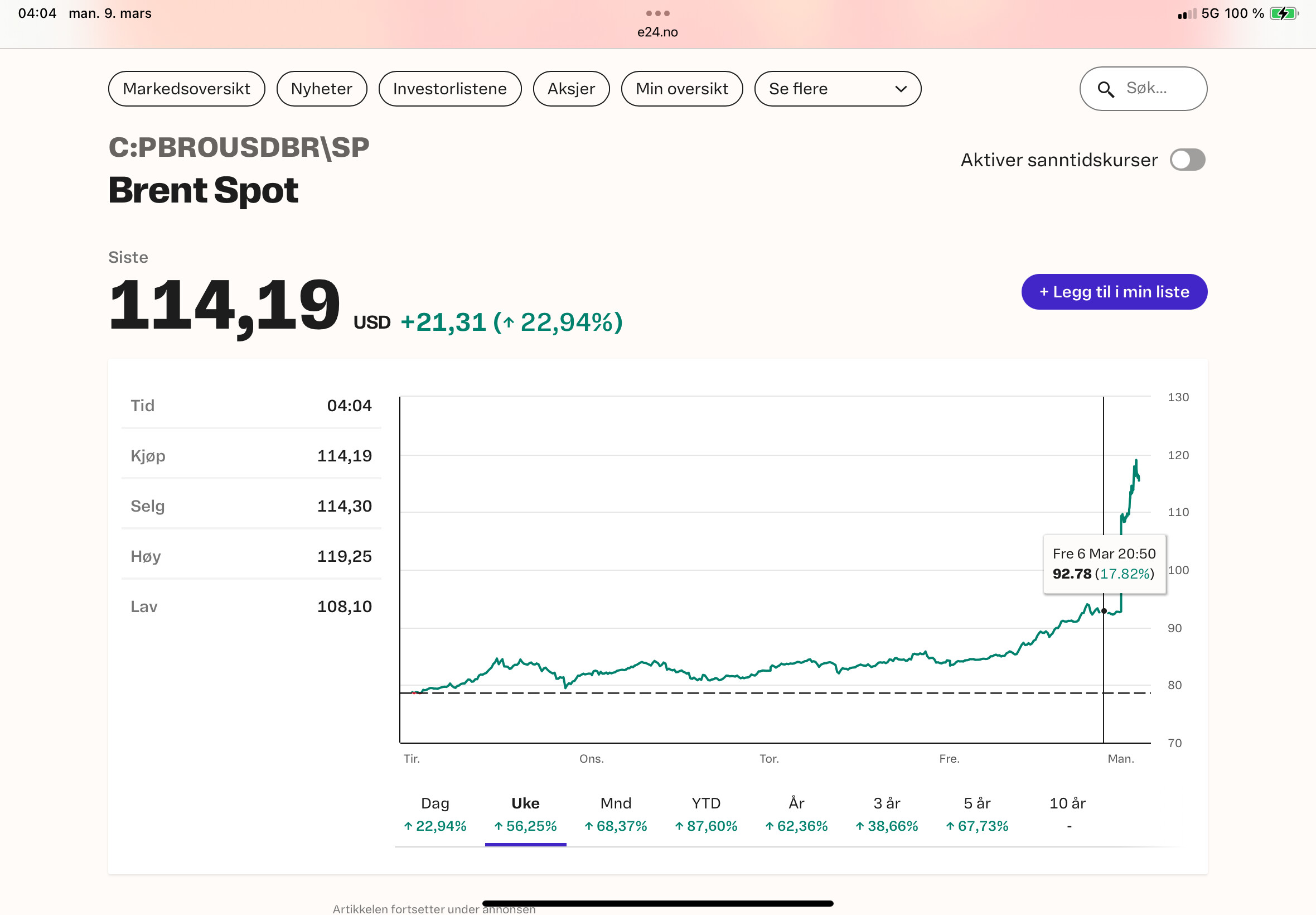Tap the battery charging icon in status bar
This screenshot has width=1316, height=915.
tap(1283, 13)
